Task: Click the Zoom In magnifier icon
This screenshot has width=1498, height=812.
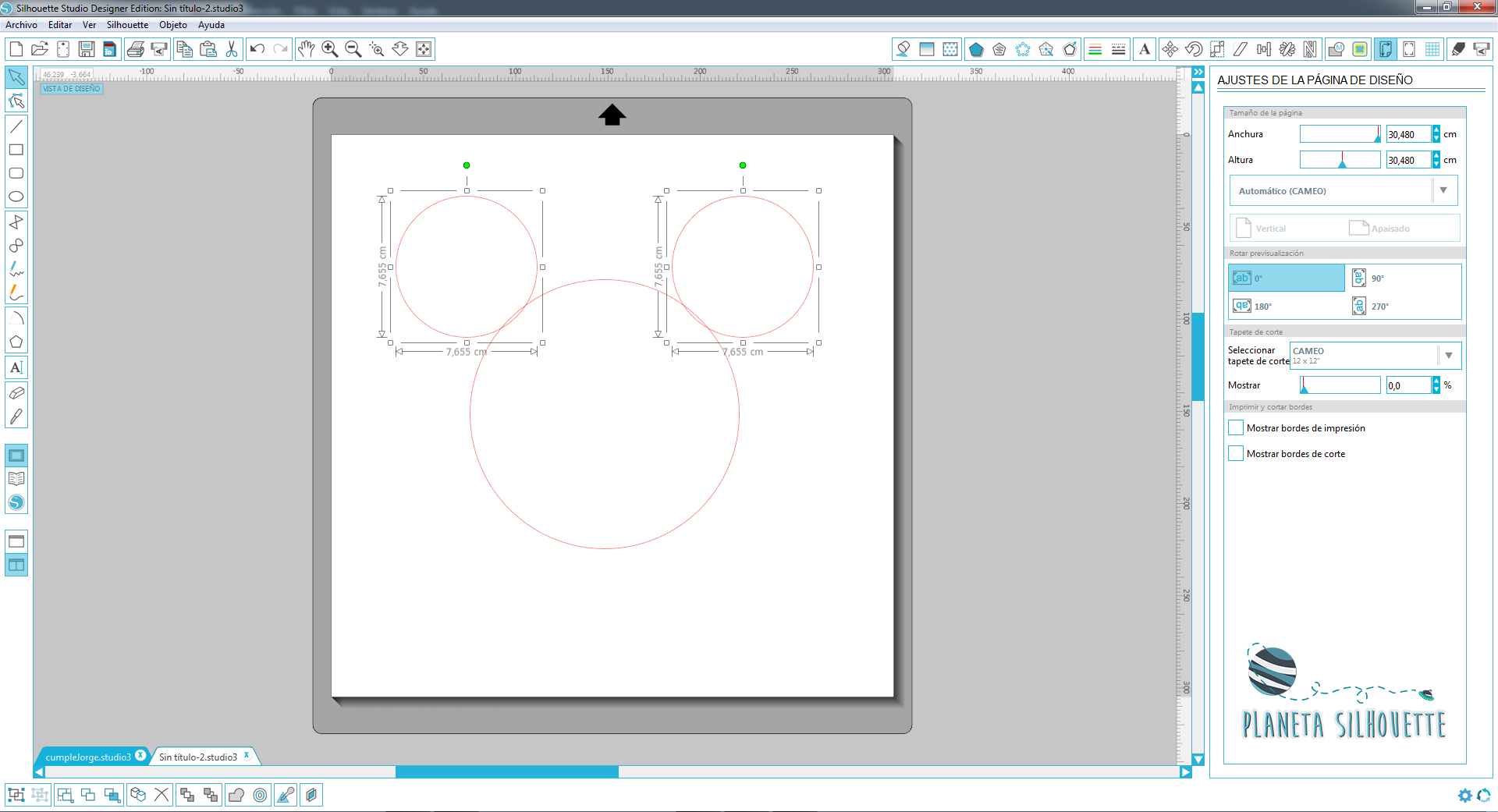Action: point(330,49)
